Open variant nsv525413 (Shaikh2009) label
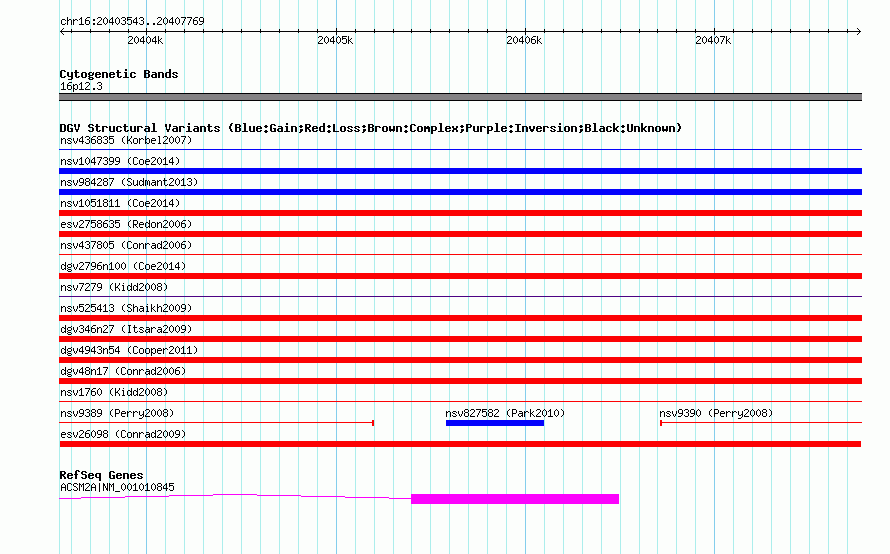 [126, 308]
